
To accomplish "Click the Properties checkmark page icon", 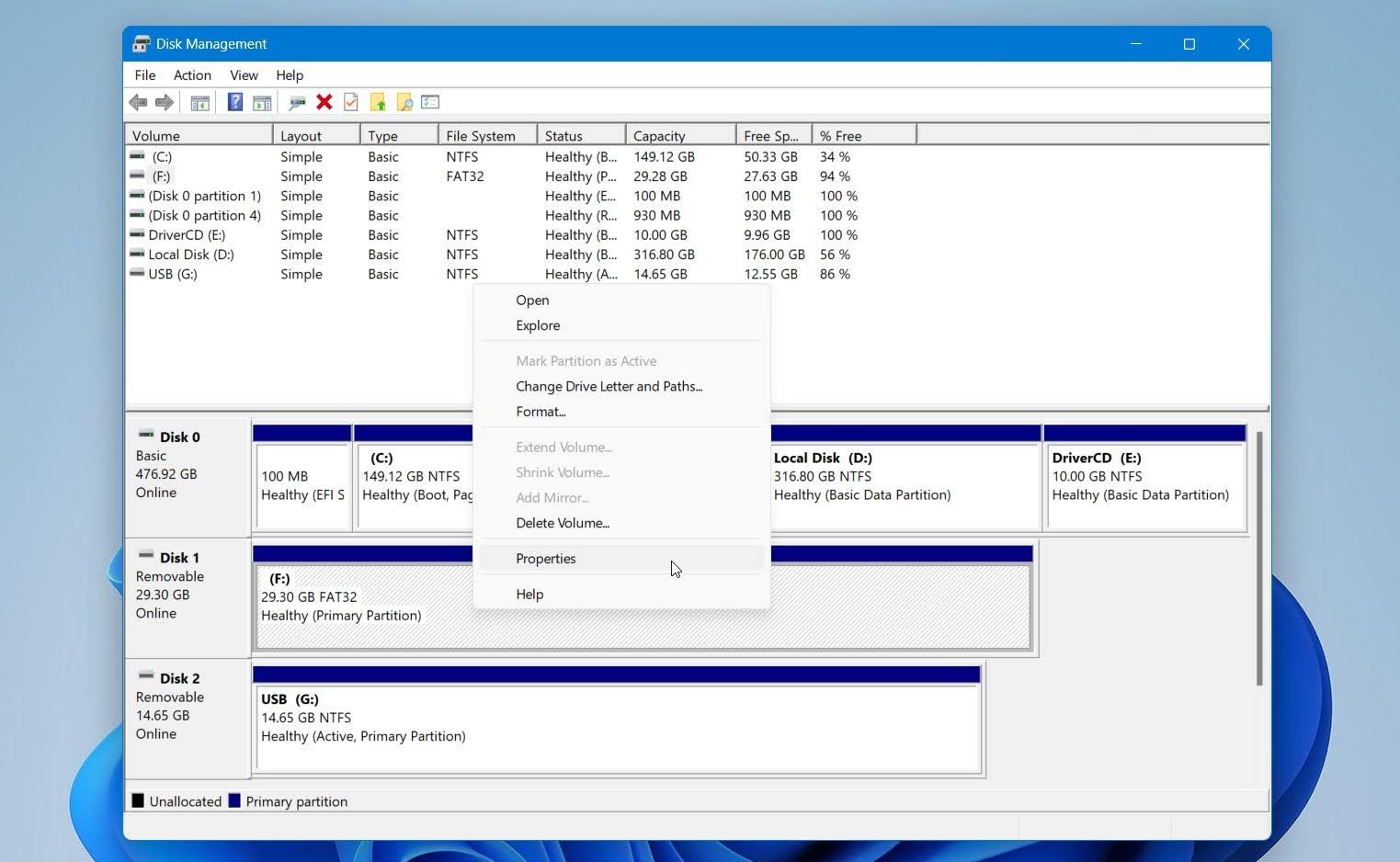I will (x=351, y=102).
